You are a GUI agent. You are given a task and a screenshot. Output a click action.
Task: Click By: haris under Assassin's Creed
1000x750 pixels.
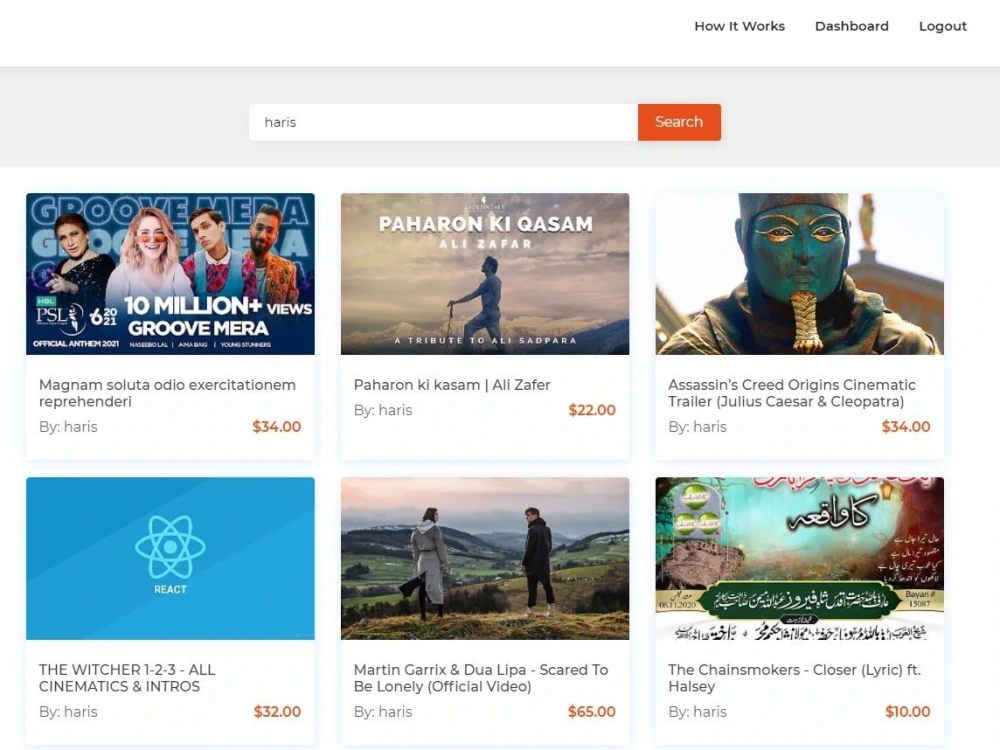(697, 427)
